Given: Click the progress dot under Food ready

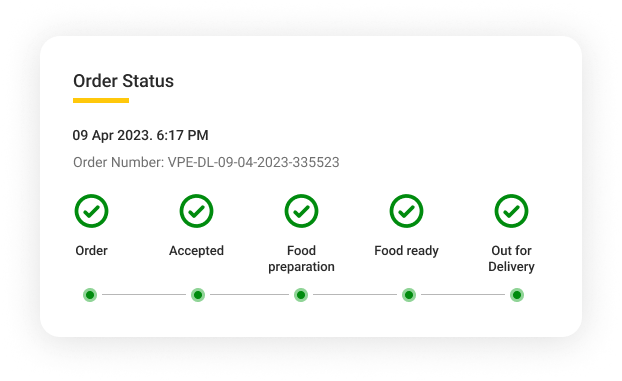Looking at the screenshot, I should click(x=409, y=295).
